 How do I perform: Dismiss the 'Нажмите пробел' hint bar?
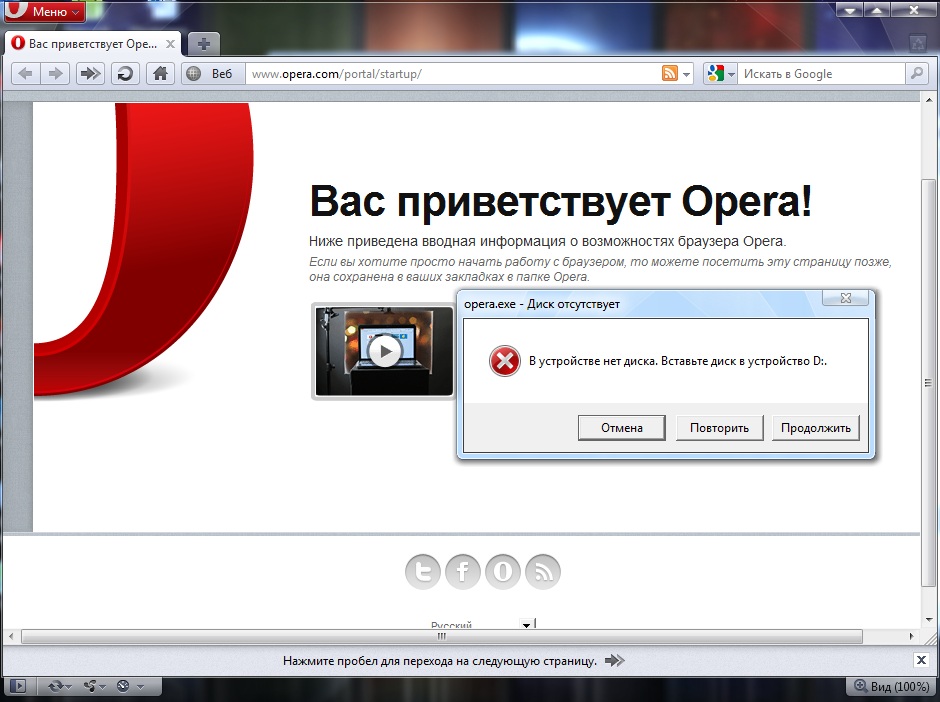point(921,660)
